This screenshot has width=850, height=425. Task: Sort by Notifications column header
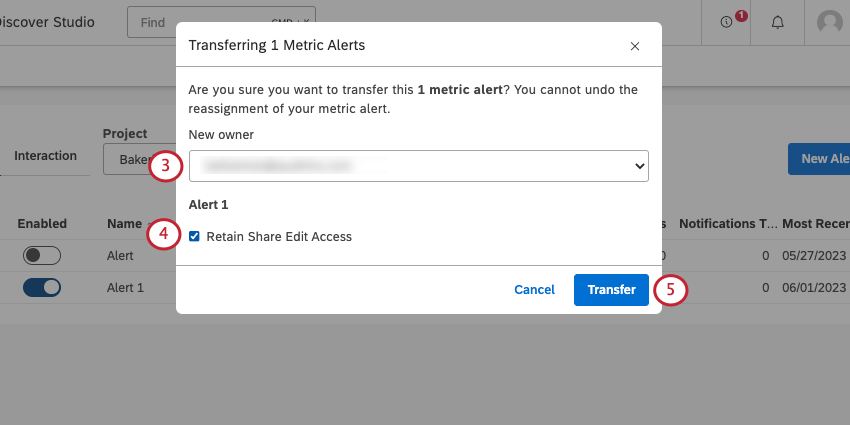[727, 224]
